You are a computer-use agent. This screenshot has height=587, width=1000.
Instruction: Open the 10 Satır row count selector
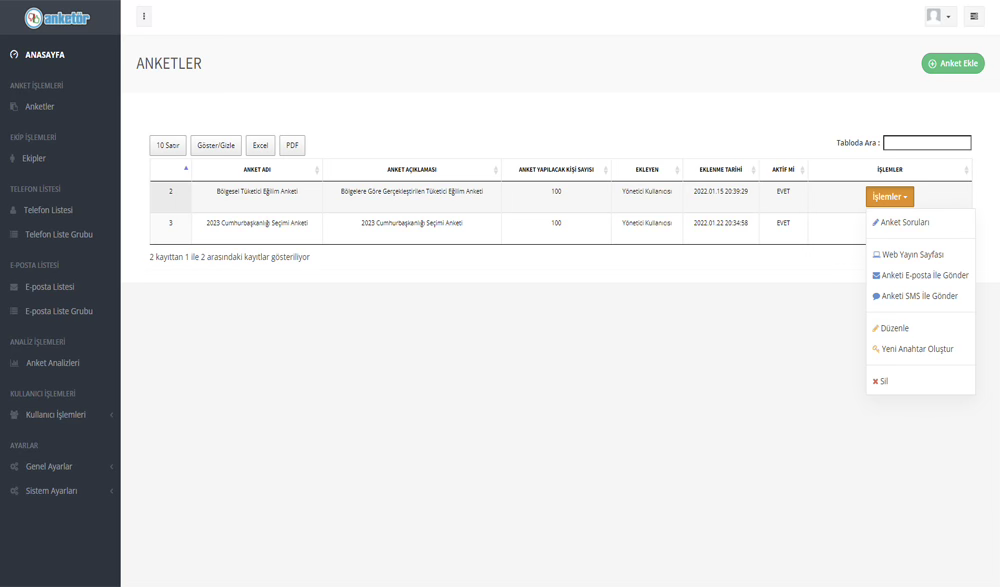click(168, 146)
